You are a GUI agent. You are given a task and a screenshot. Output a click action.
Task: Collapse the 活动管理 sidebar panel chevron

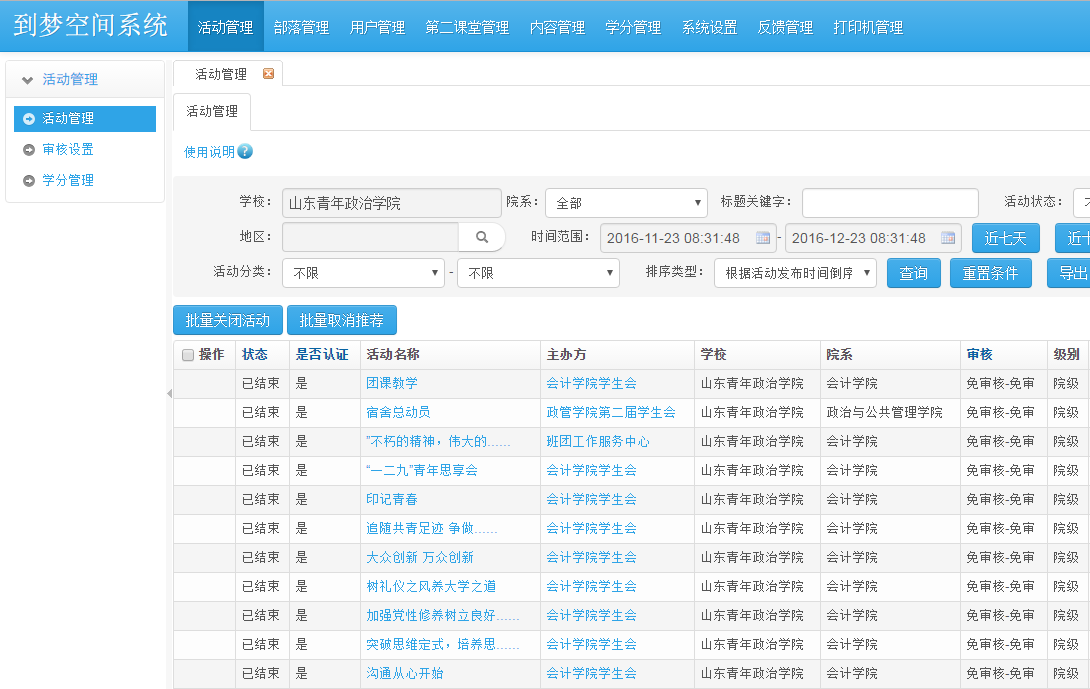[x=27, y=80]
